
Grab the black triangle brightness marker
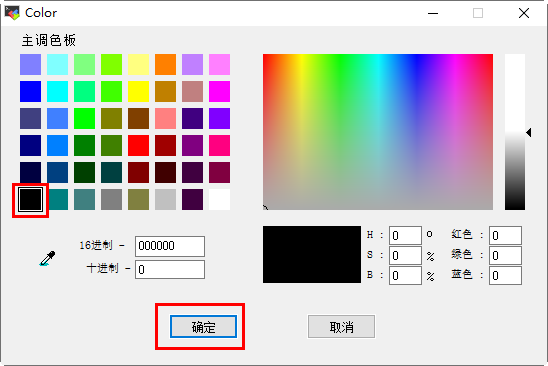pyautogui.click(x=529, y=132)
